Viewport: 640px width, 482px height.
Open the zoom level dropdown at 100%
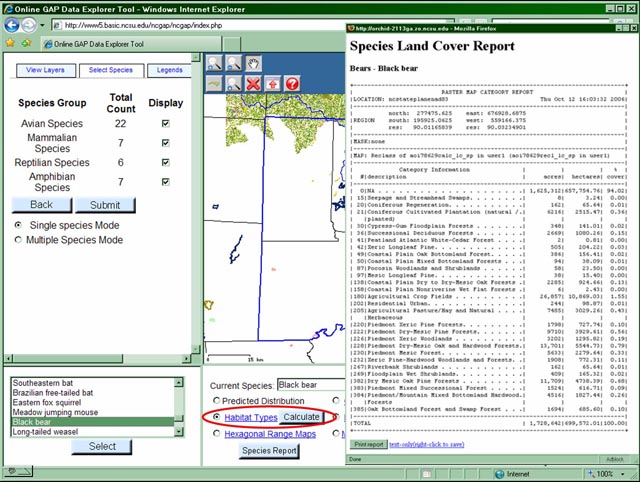tap(623, 474)
